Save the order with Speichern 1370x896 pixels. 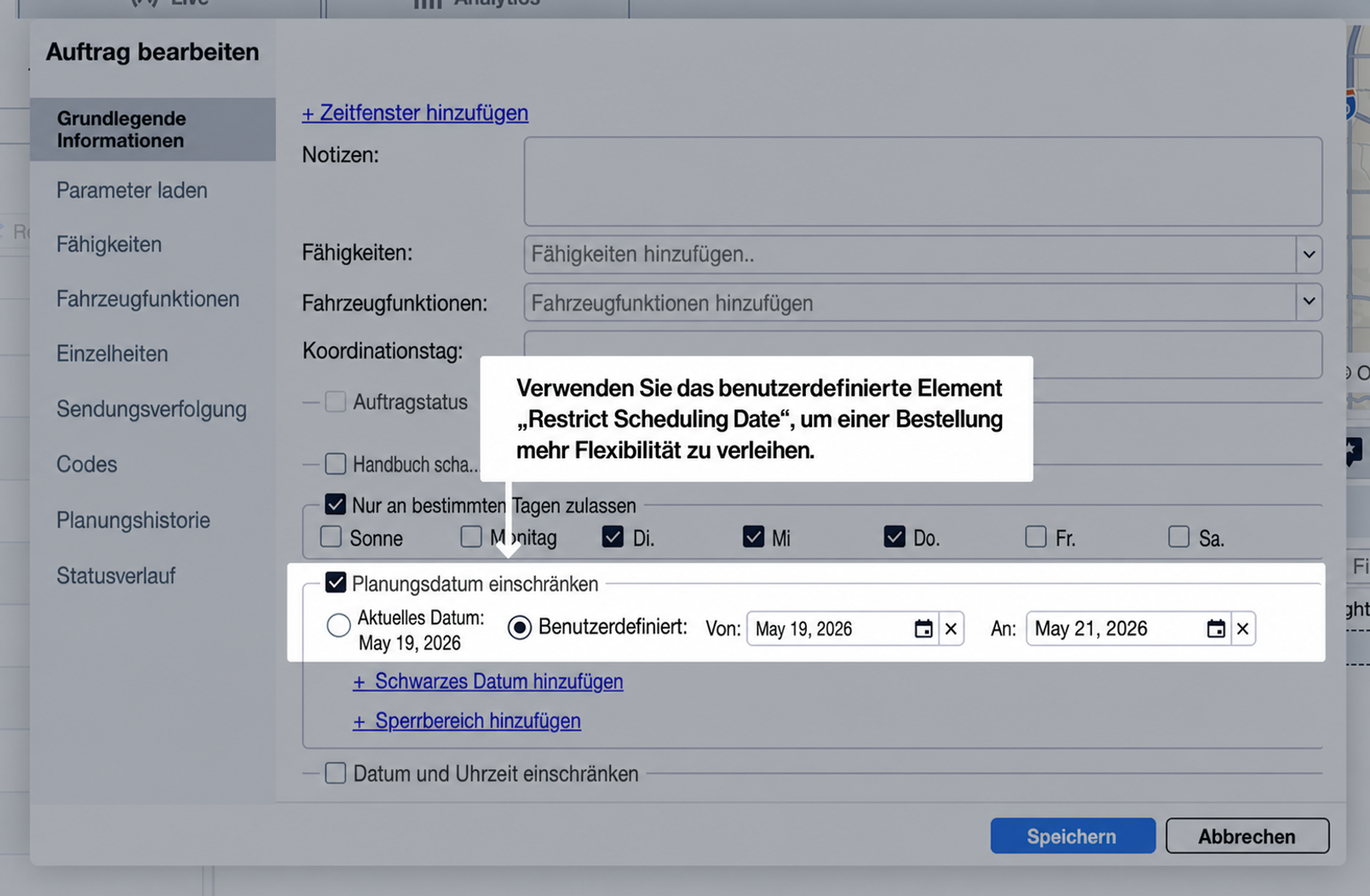click(x=1073, y=836)
